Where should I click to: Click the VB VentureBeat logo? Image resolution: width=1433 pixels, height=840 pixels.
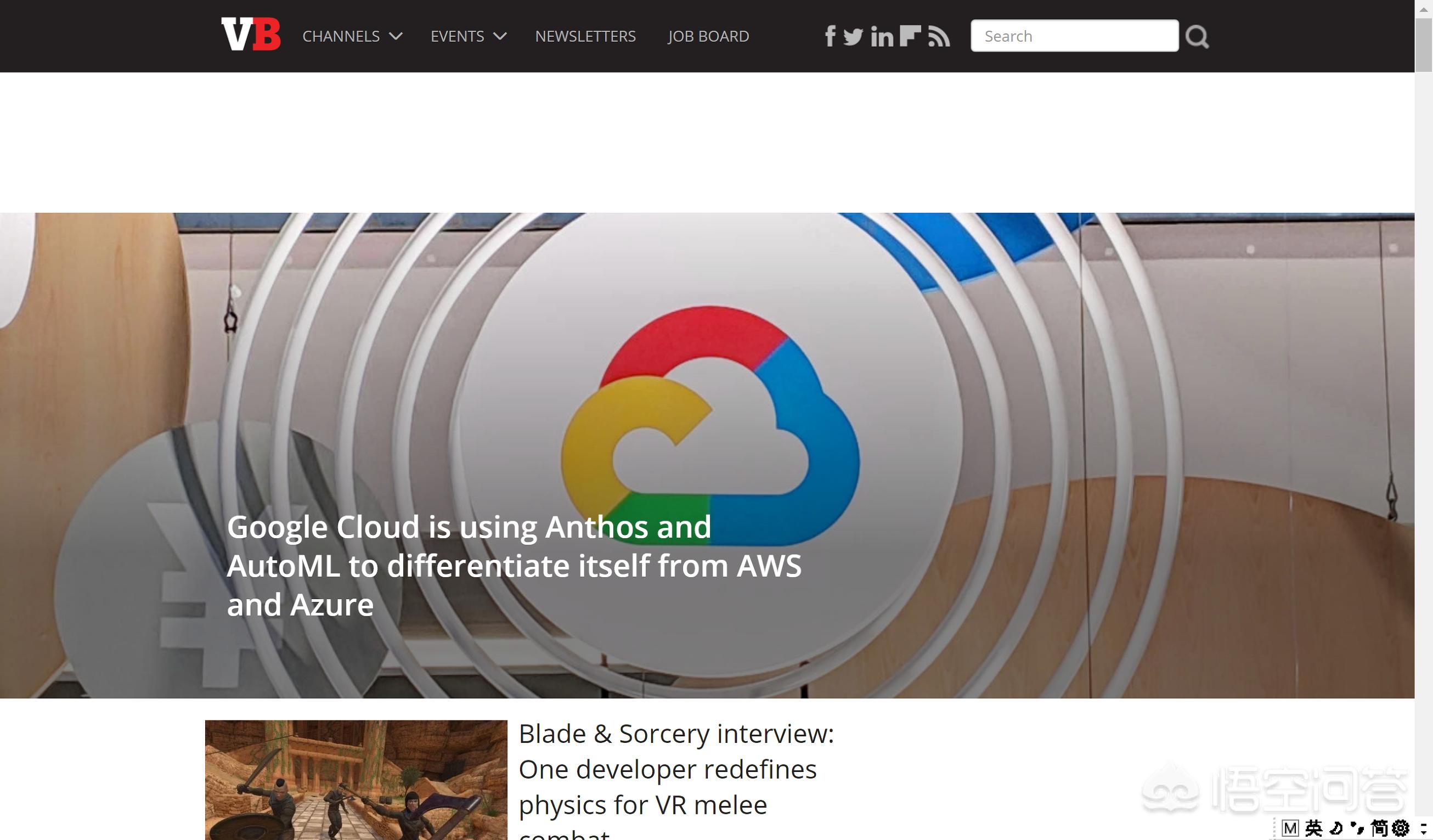point(251,35)
